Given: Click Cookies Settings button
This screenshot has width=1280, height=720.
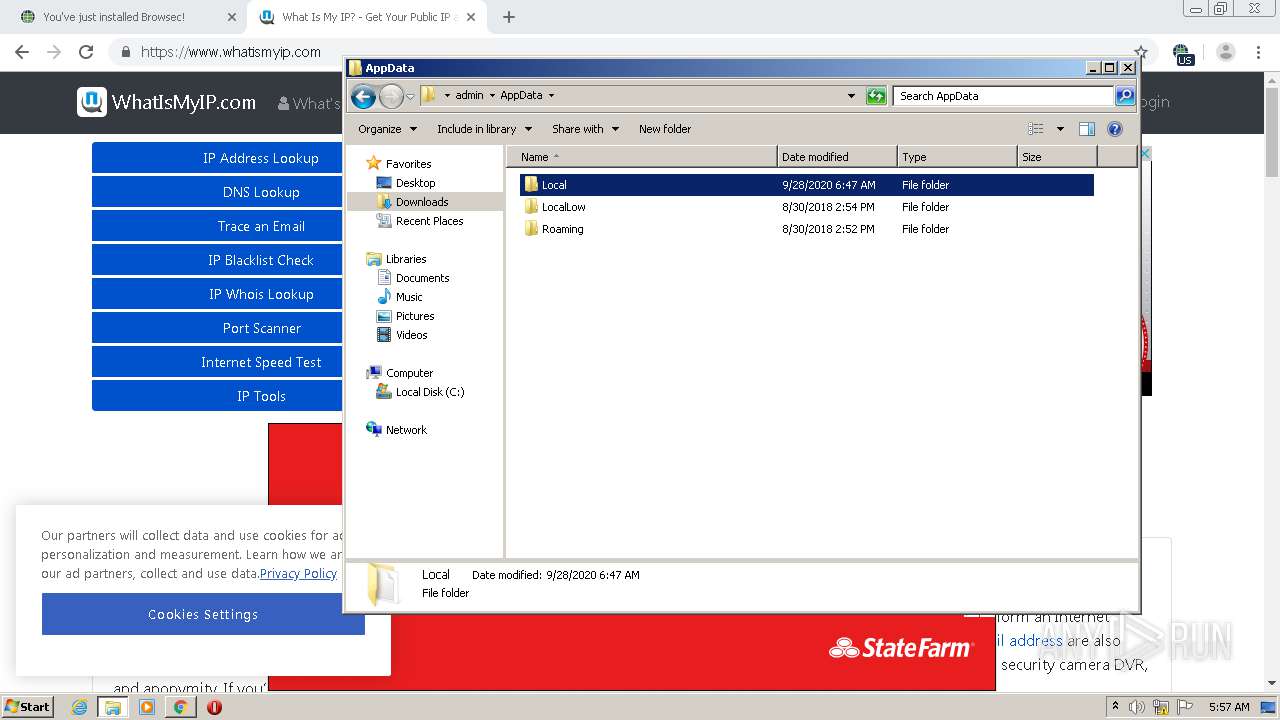Looking at the screenshot, I should (x=203, y=614).
